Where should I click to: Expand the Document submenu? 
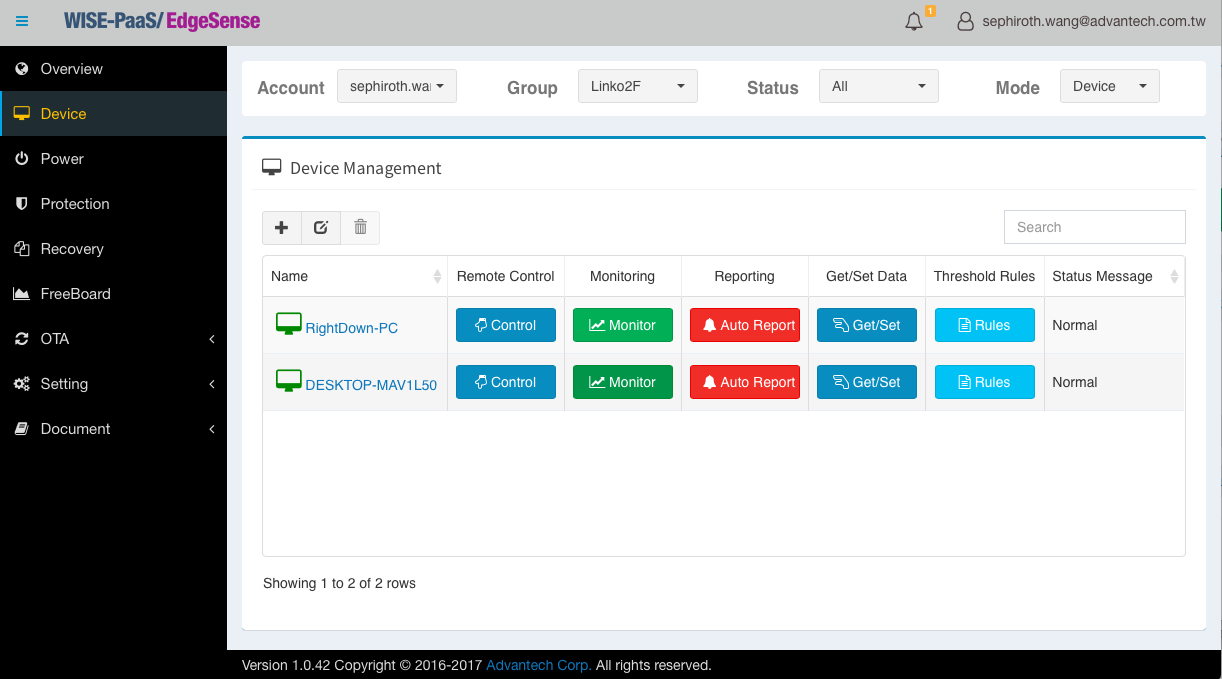pos(113,429)
